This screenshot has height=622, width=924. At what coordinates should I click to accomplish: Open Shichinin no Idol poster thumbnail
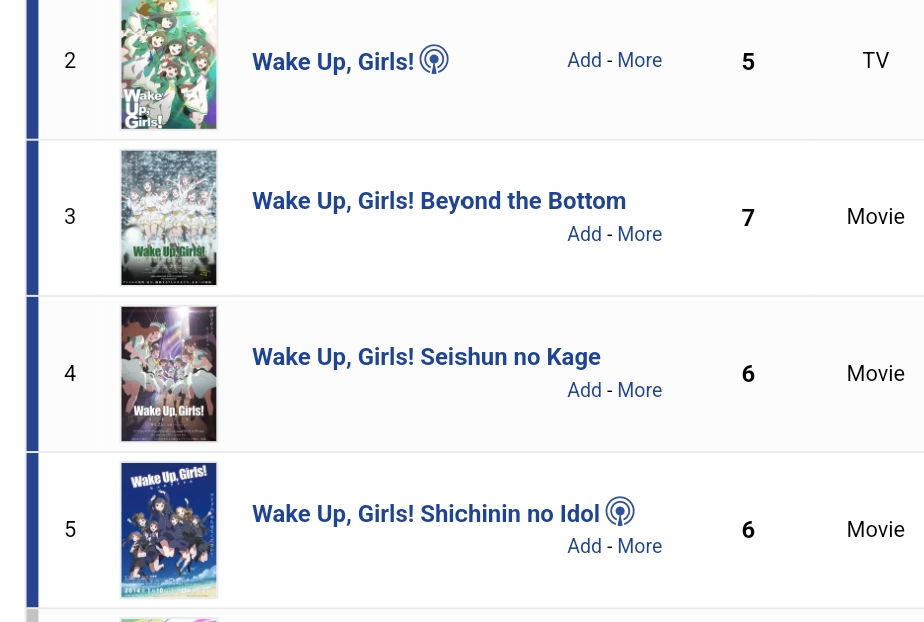[169, 530]
